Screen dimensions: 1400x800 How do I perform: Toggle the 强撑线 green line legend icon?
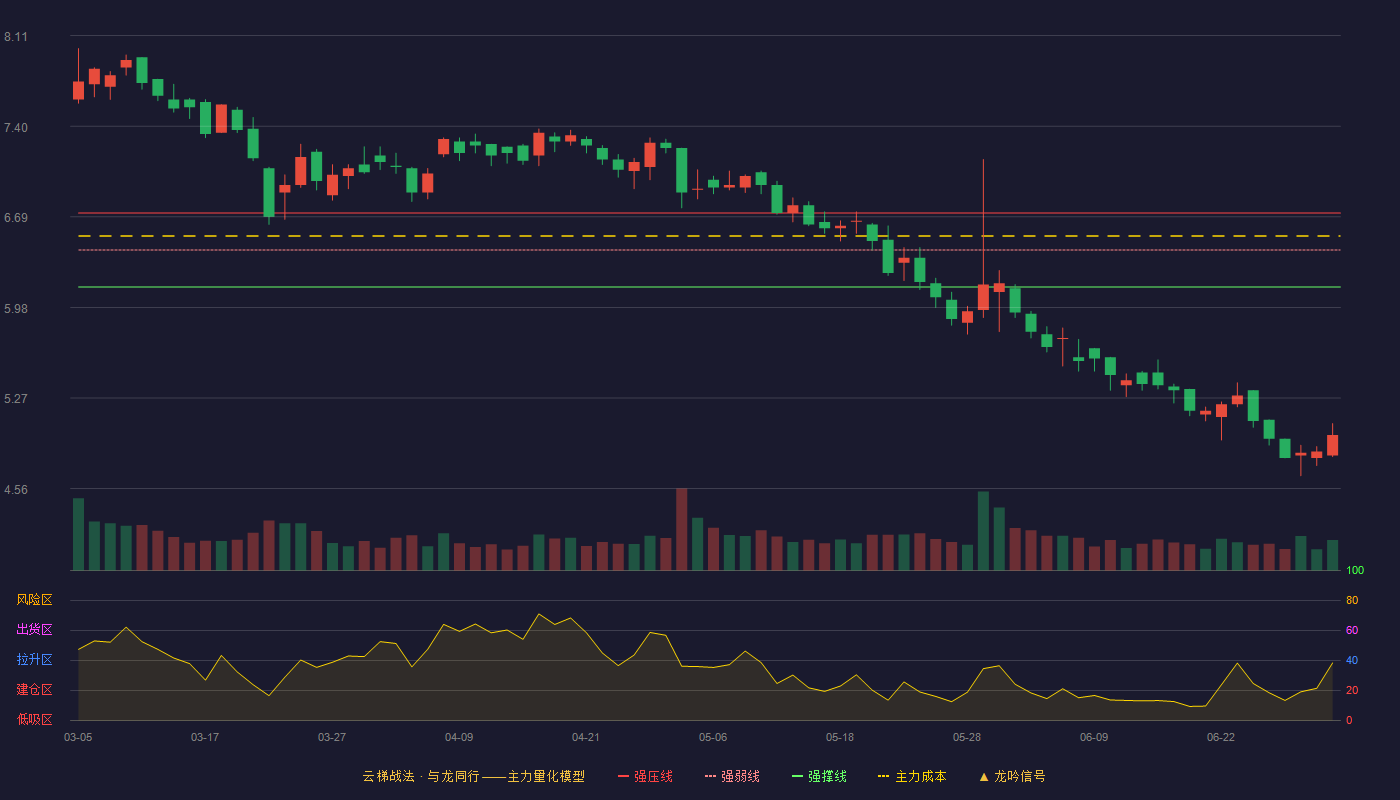797,776
